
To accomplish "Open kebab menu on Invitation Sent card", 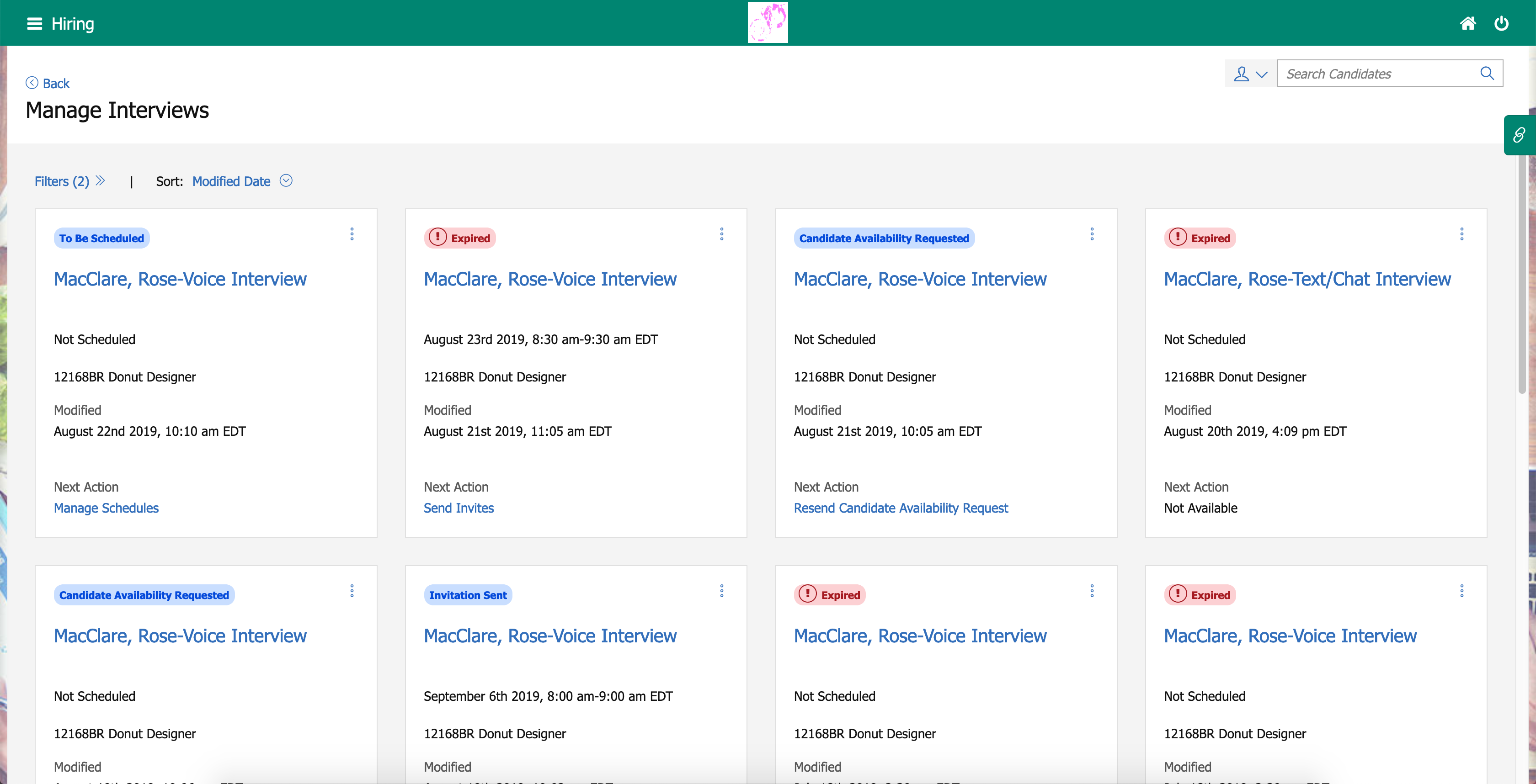I will click(721, 591).
